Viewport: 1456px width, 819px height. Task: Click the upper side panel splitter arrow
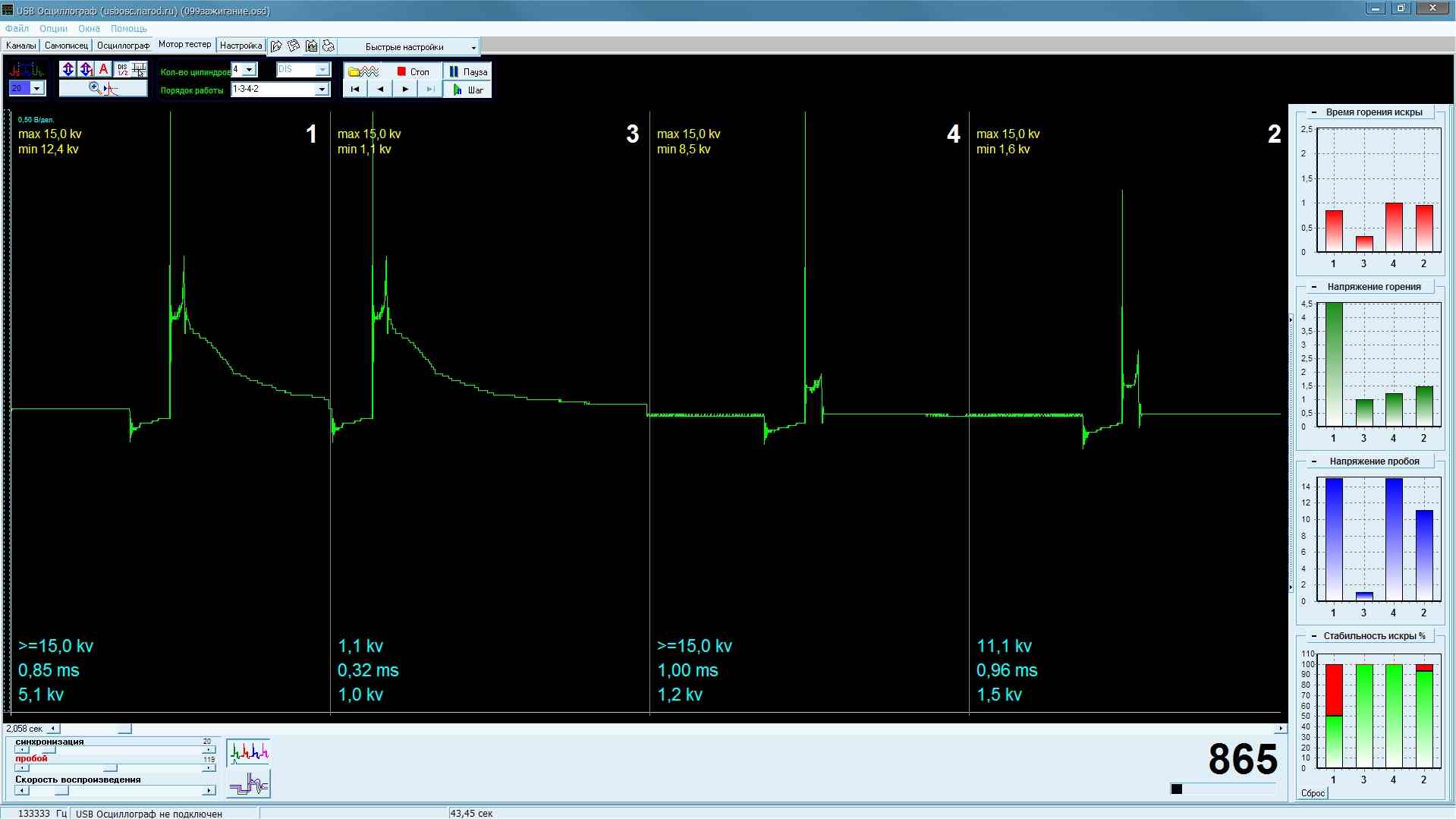[x=1291, y=320]
